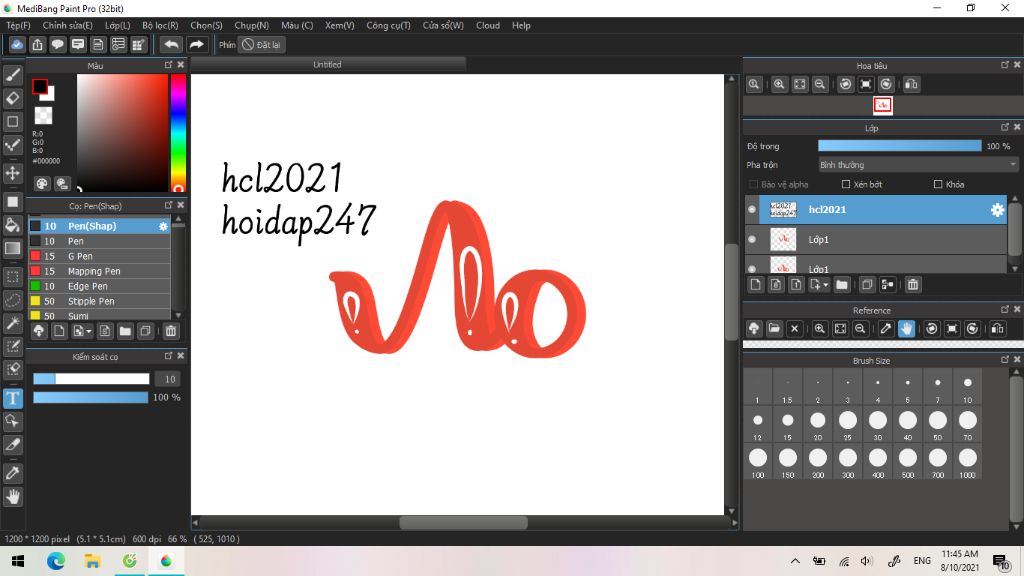This screenshot has height=576, width=1024.
Task: Close reference image with X icon
Action: point(794,328)
